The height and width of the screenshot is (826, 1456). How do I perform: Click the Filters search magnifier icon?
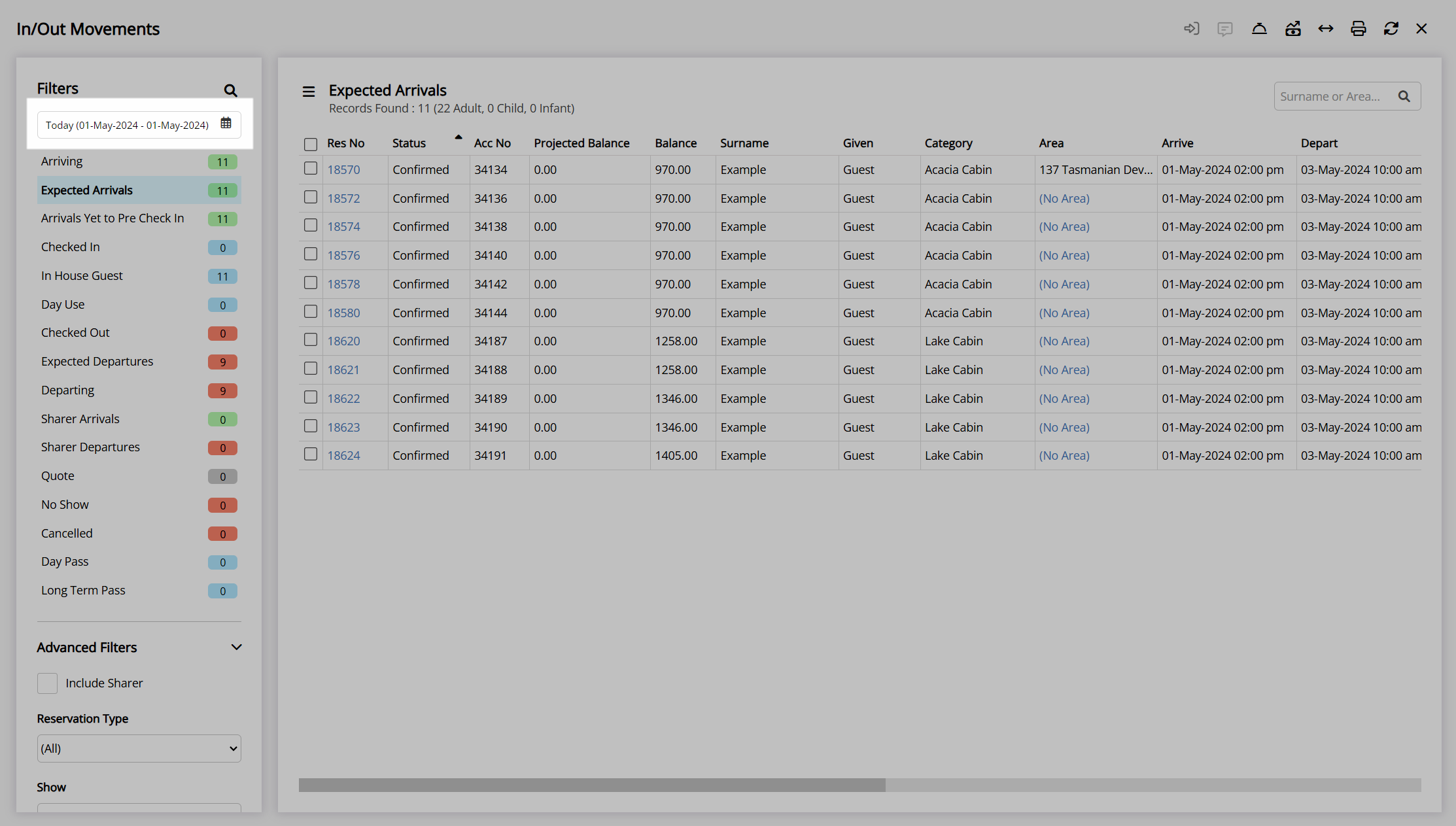pos(230,90)
